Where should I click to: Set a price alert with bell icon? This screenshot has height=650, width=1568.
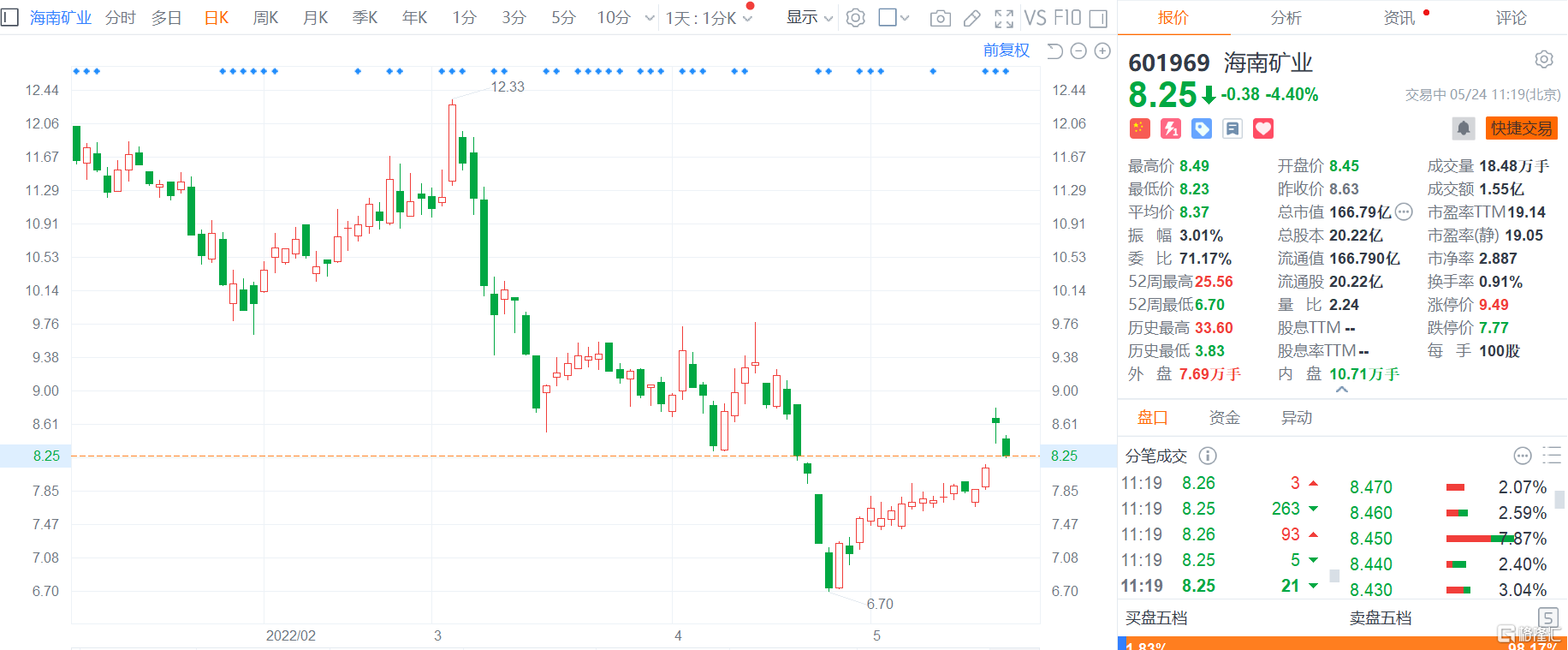click(1464, 128)
